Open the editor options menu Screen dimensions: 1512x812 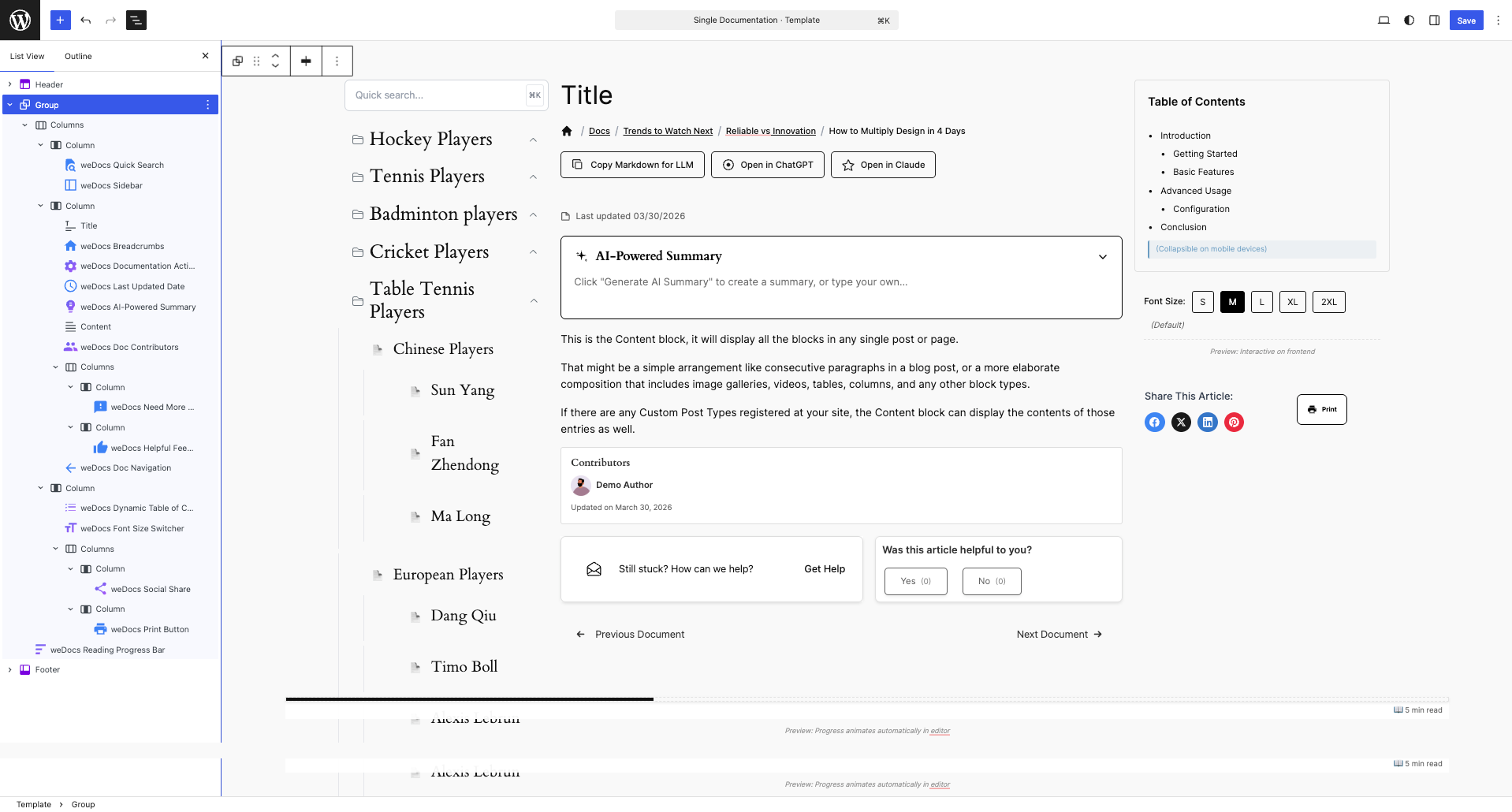1497,20
